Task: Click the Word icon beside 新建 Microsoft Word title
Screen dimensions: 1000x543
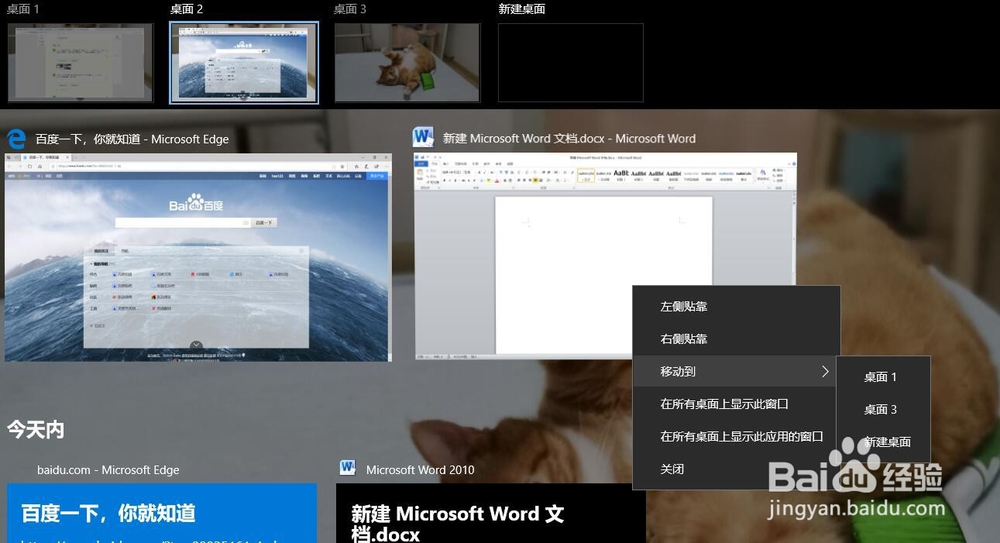Action: coord(423,137)
